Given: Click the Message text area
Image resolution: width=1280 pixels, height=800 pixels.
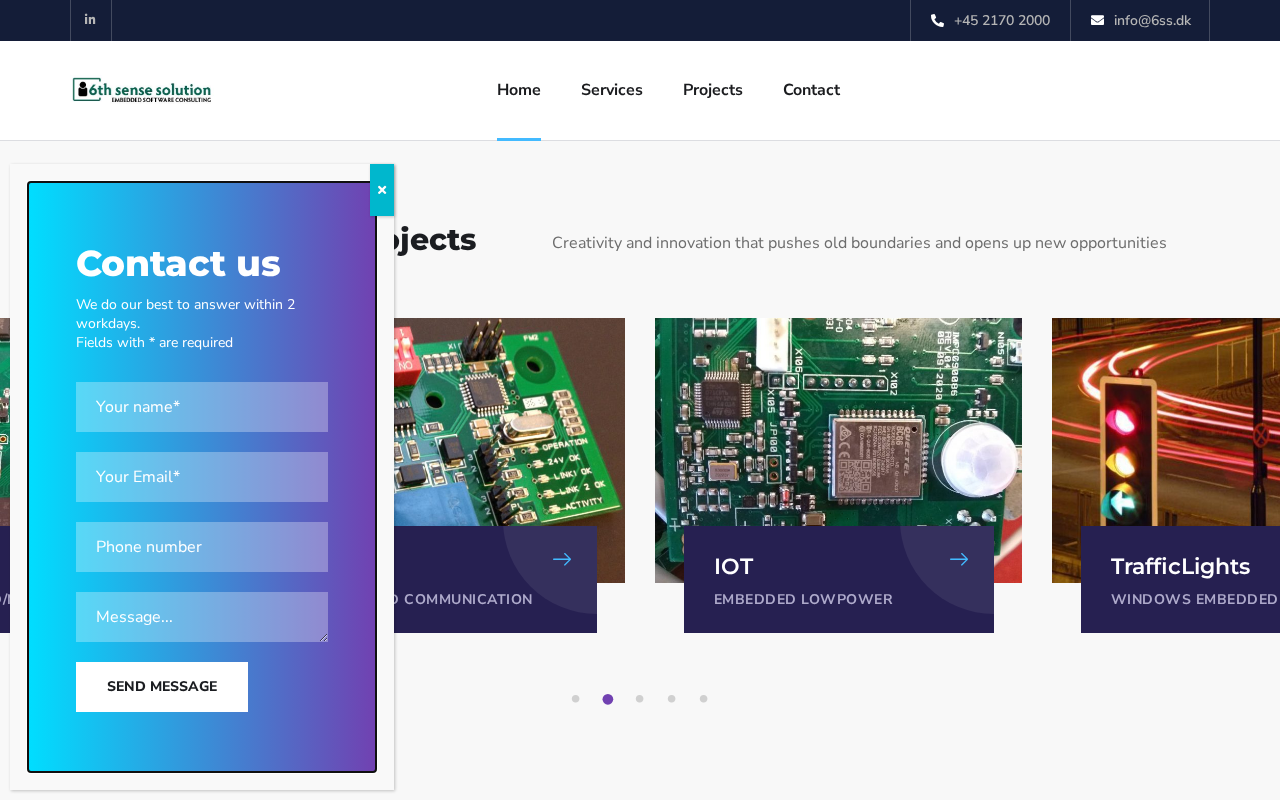Looking at the screenshot, I should pos(202,617).
